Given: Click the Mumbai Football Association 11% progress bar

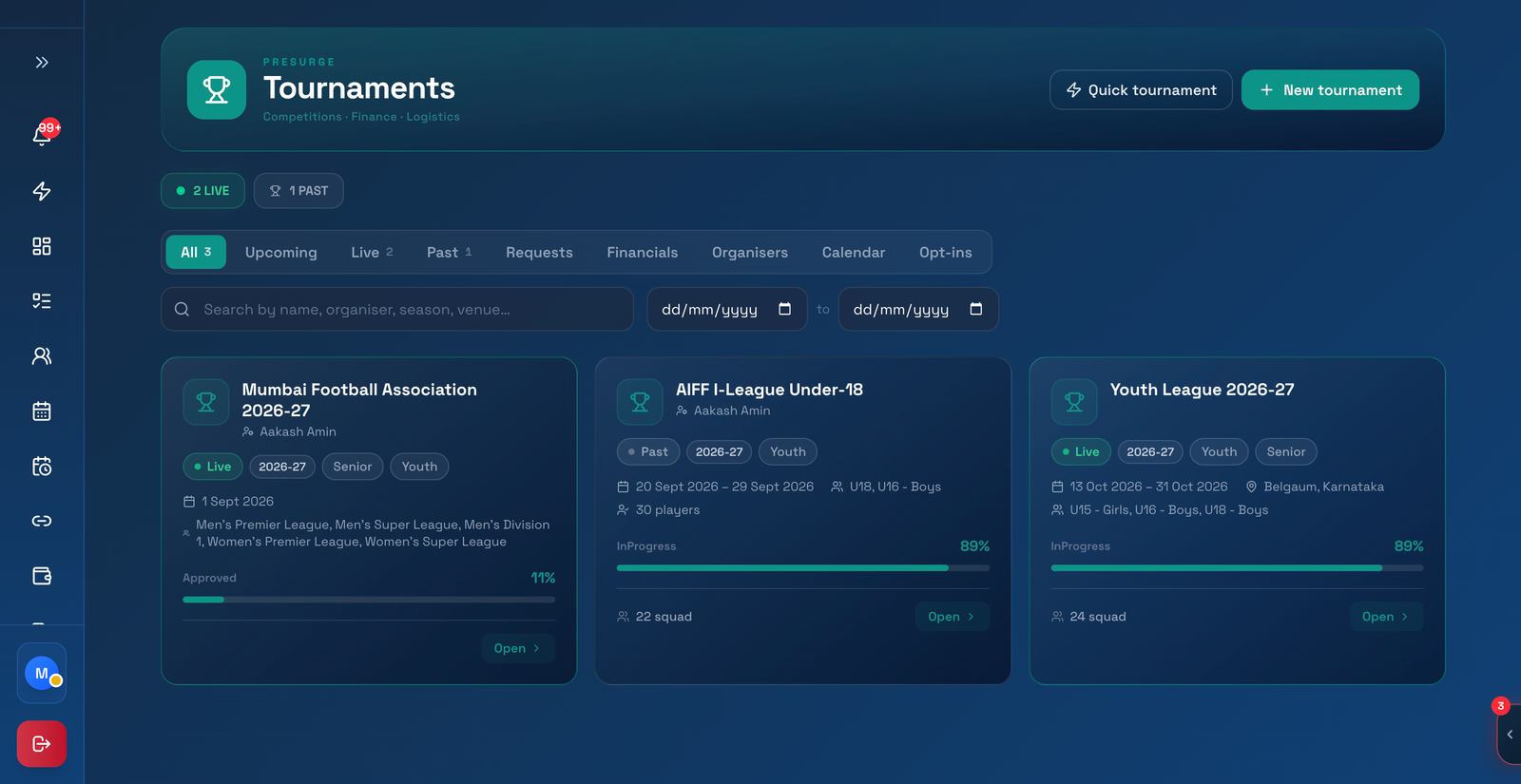Looking at the screenshot, I should click(x=369, y=600).
